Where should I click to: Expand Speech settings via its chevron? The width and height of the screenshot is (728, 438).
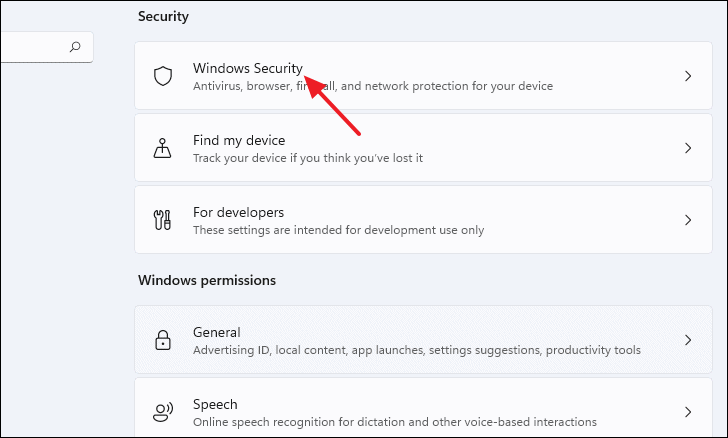tap(688, 412)
